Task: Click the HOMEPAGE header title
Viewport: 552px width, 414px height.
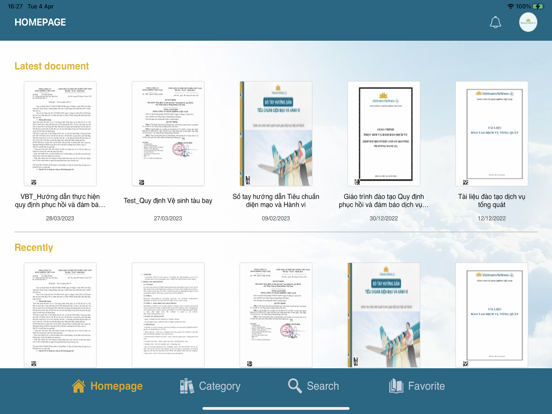Action: [x=40, y=22]
